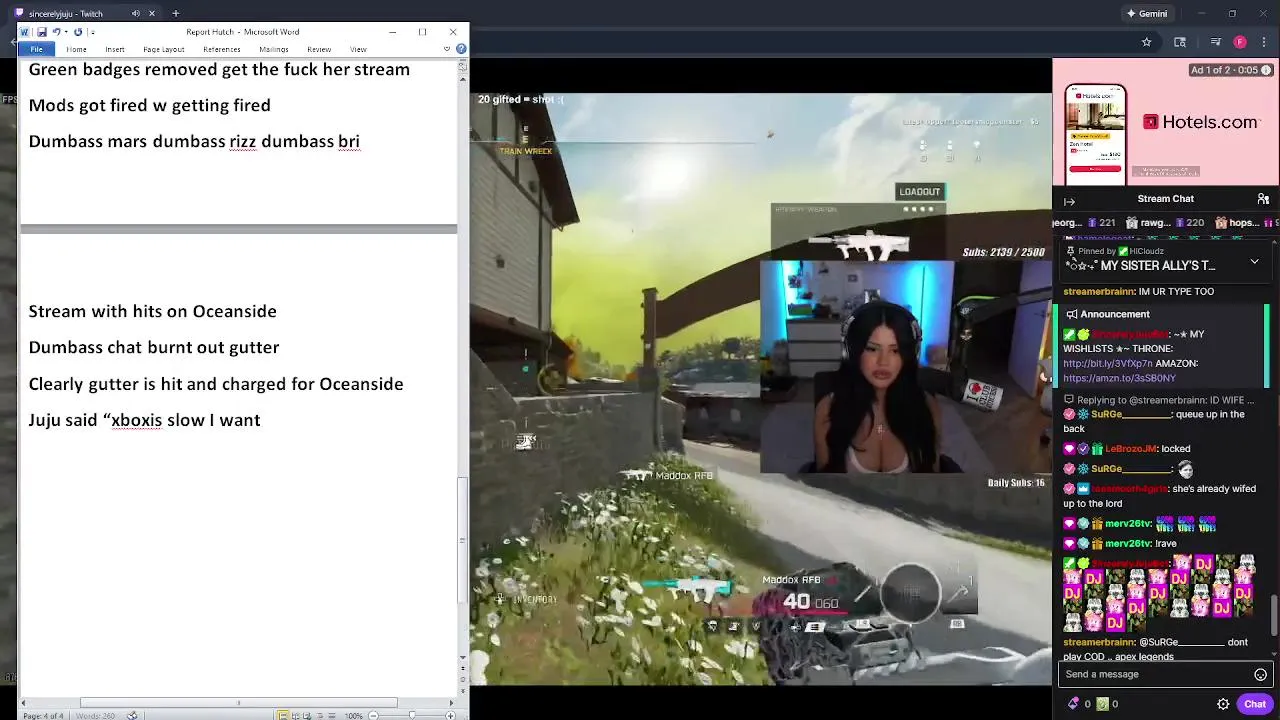This screenshot has width=1280, height=720.
Task: Open the emote picker smiley icon
Action: pos(1260,674)
